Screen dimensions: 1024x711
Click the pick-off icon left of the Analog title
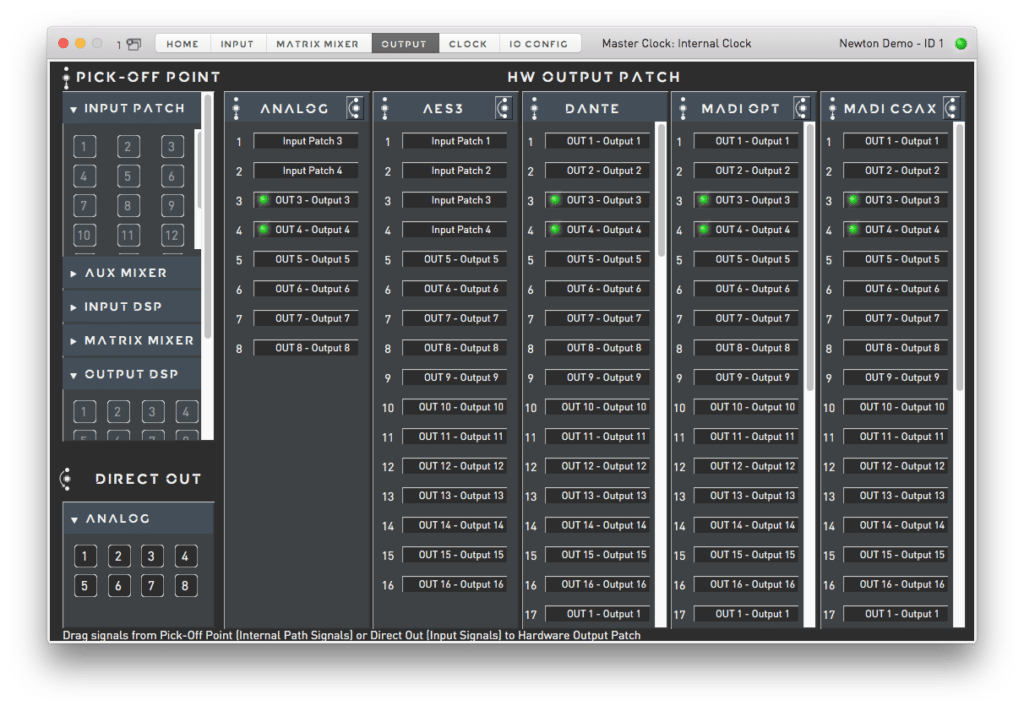pos(236,108)
